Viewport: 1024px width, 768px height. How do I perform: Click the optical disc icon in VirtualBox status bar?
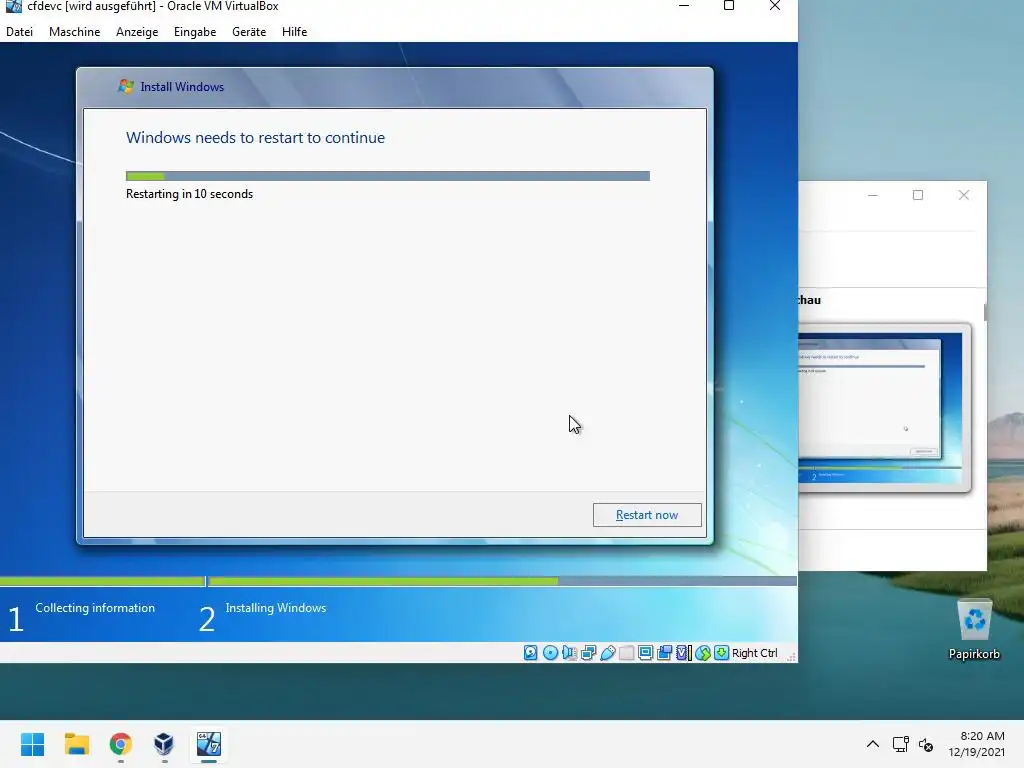[x=550, y=652]
